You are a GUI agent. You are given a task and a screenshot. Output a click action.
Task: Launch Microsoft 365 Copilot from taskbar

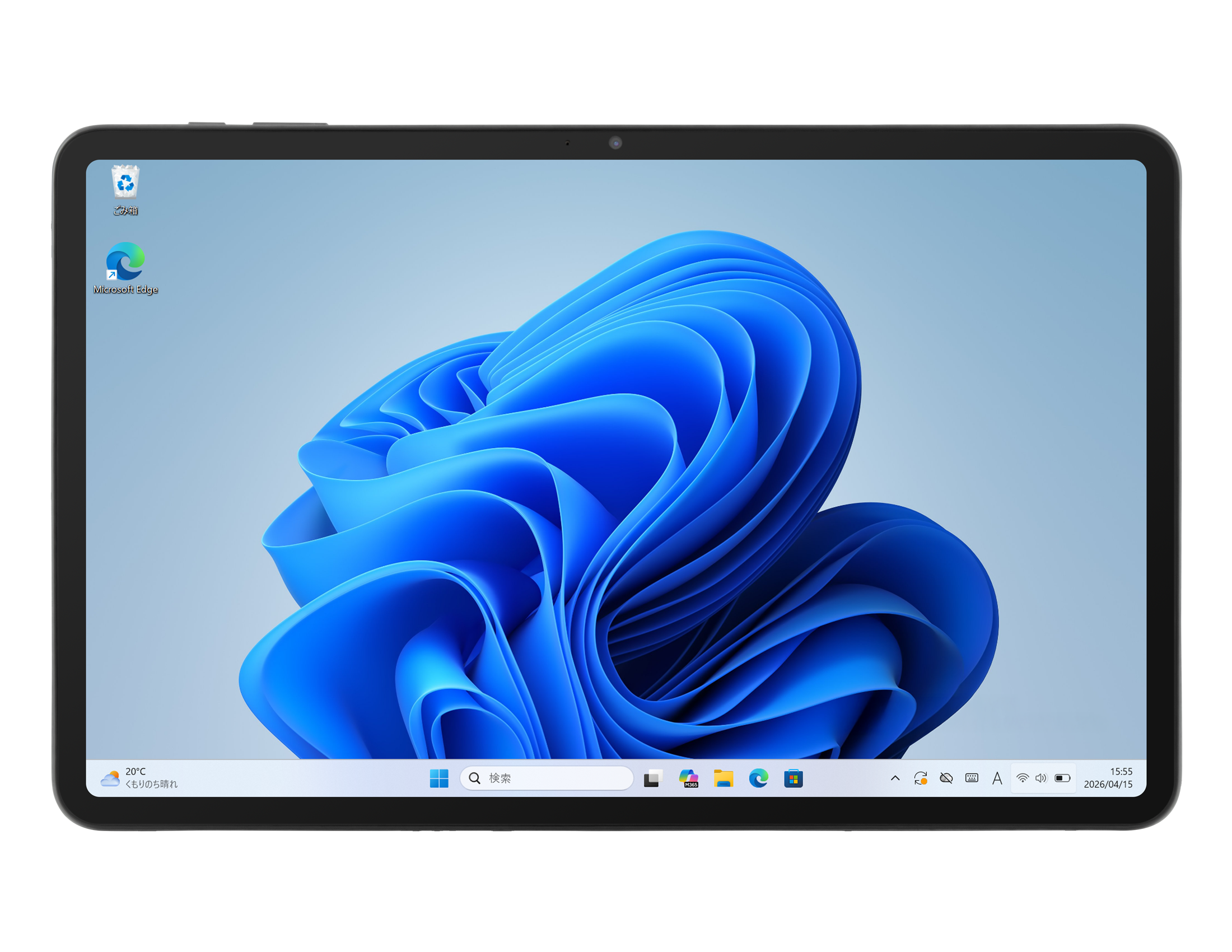coord(688,778)
